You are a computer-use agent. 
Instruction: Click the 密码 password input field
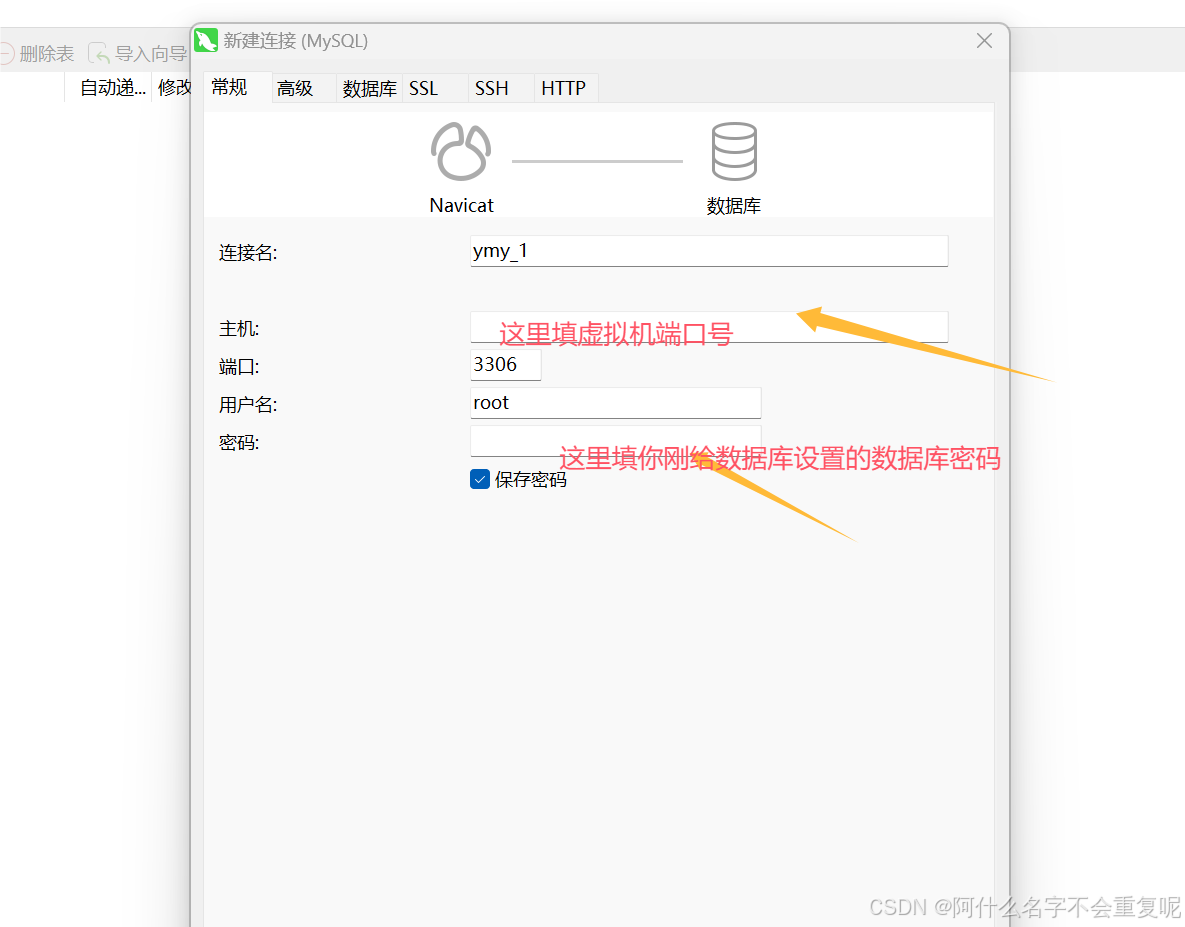(x=615, y=441)
